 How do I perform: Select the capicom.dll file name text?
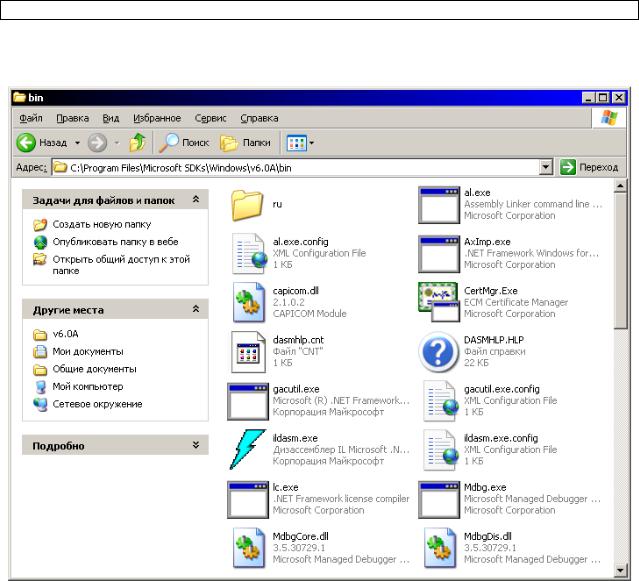(295, 291)
